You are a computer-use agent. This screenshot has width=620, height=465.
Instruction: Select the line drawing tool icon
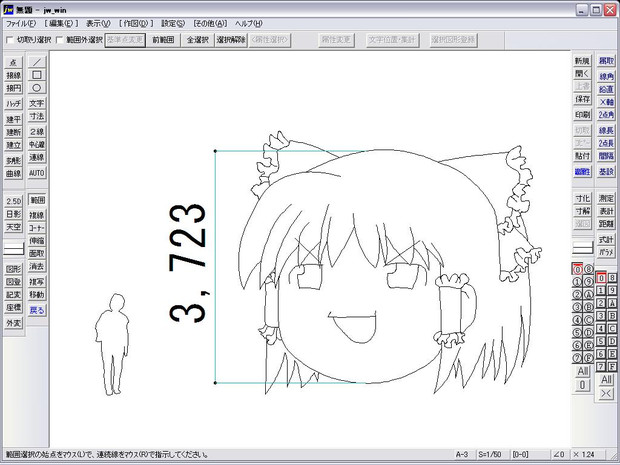click(x=37, y=62)
